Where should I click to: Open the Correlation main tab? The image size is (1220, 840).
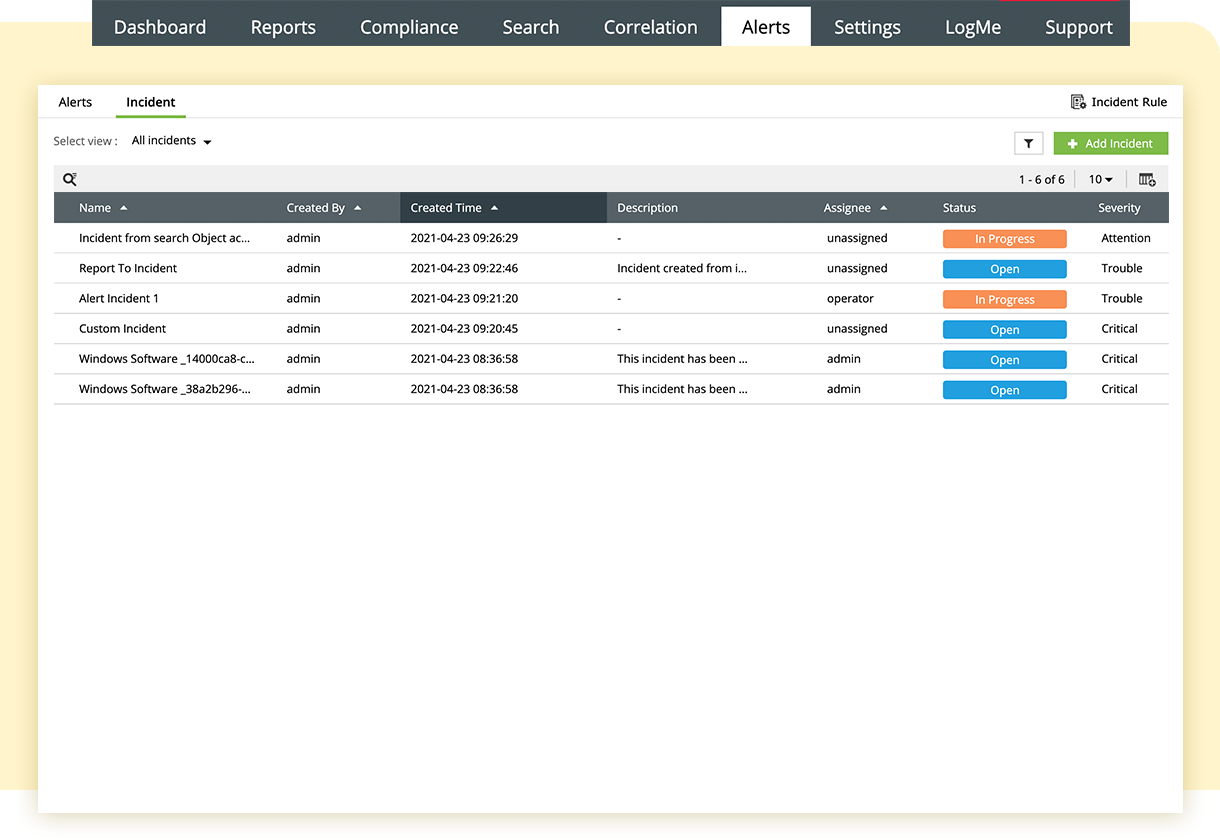pos(650,27)
